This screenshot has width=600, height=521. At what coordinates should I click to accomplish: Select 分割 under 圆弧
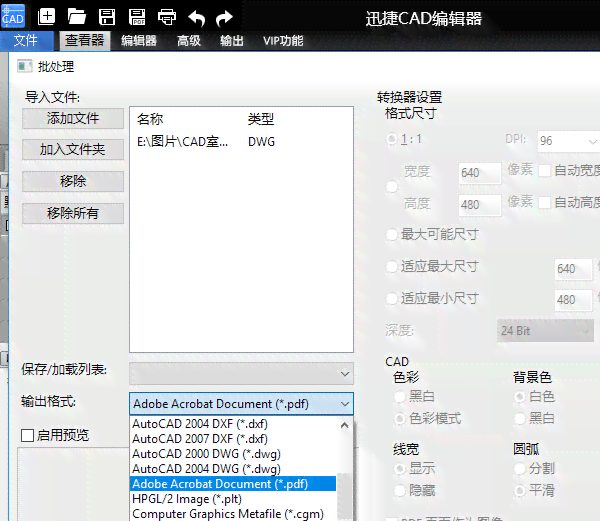(x=520, y=469)
